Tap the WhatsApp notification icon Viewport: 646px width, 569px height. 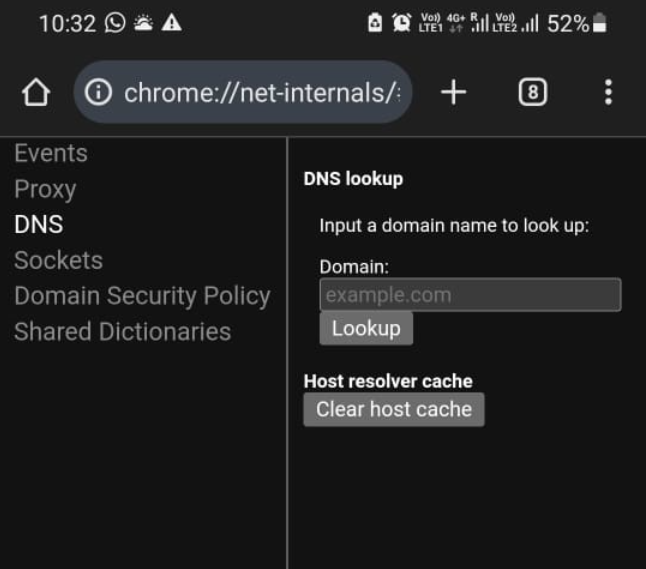coord(115,24)
